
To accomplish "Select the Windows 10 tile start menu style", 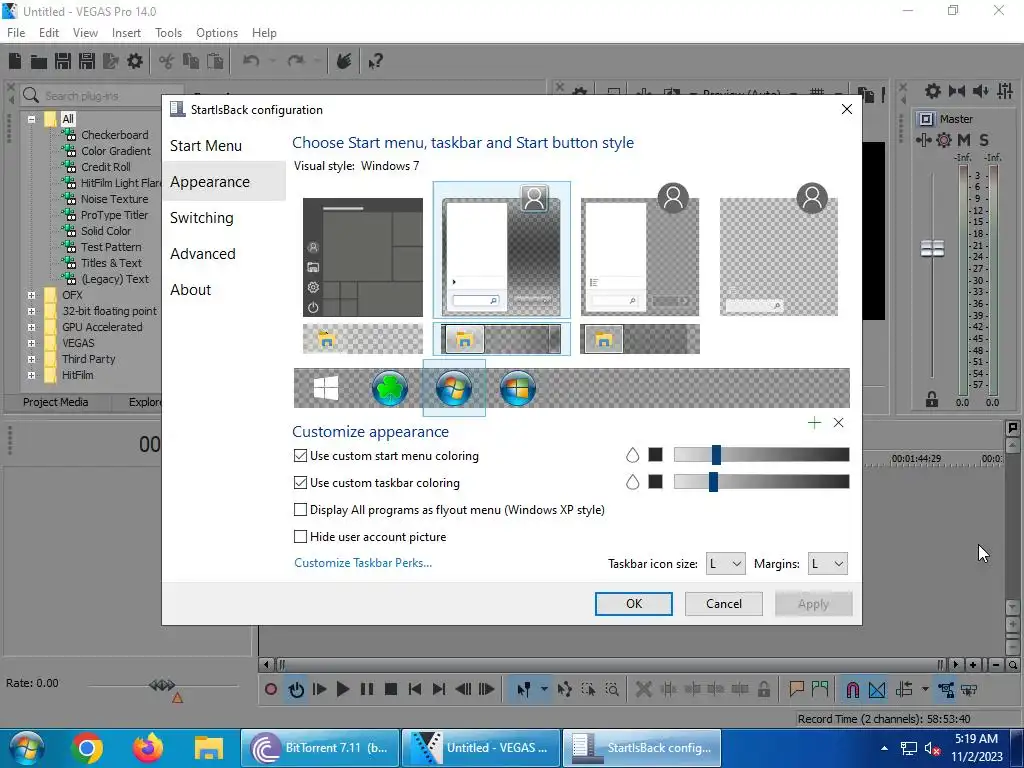I will 362,257.
